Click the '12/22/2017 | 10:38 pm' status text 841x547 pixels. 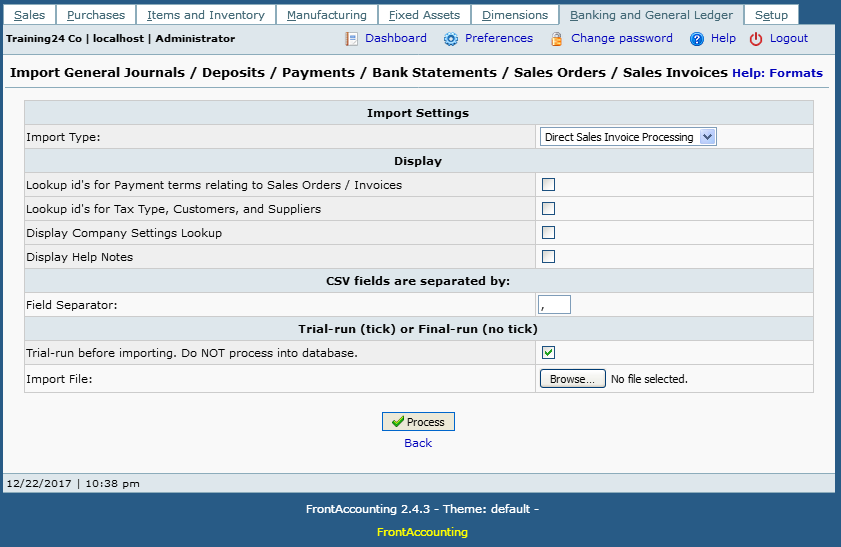(73, 484)
